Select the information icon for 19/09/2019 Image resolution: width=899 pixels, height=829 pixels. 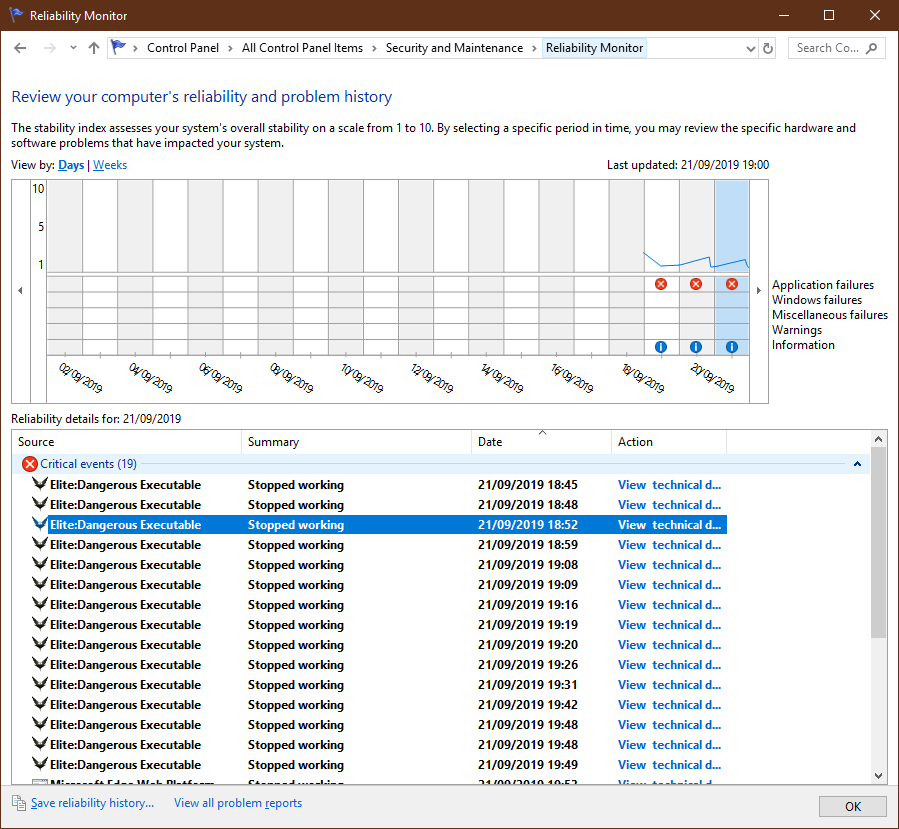[x=661, y=347]
